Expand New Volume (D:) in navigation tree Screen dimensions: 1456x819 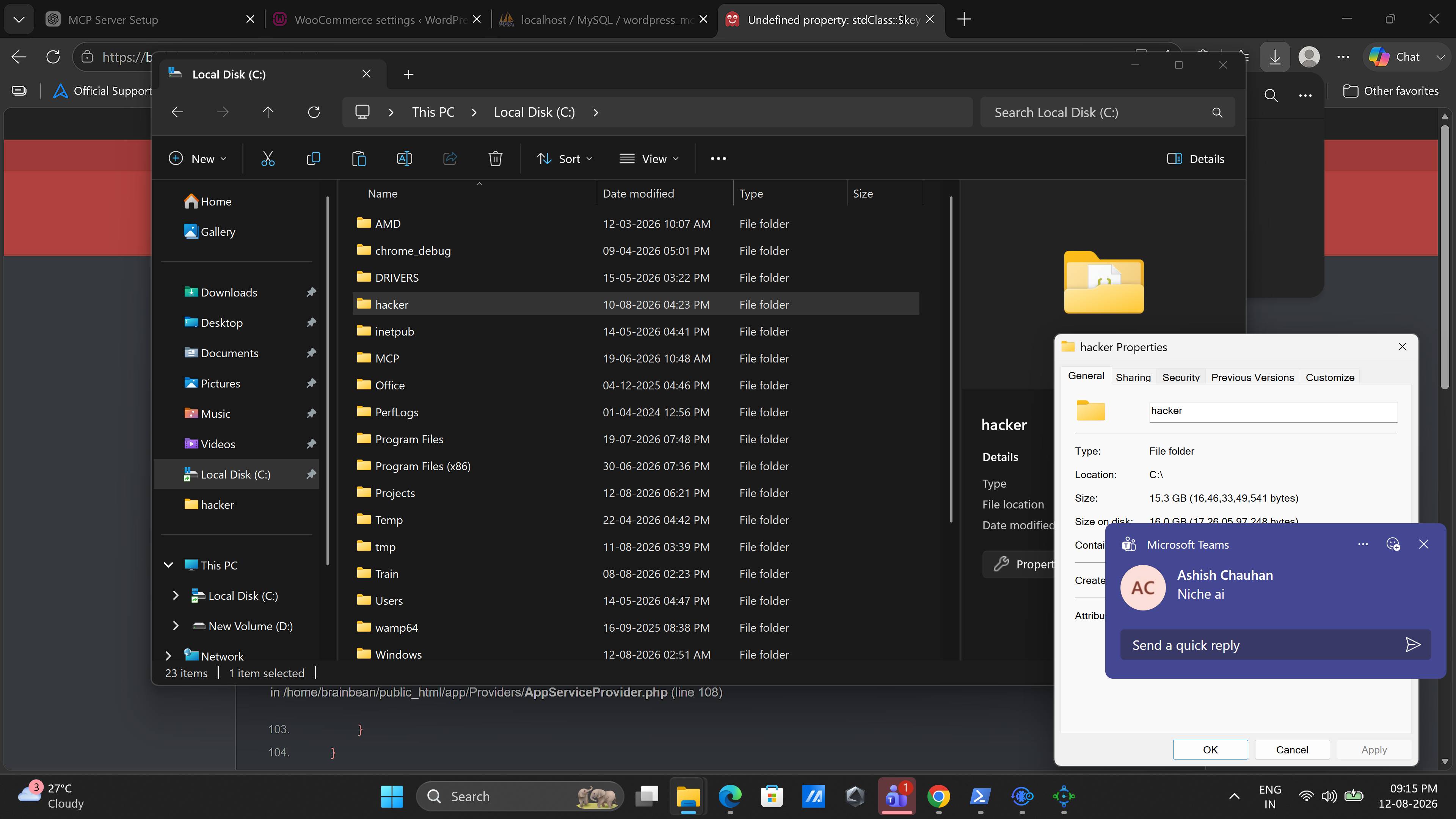[176, 626]
